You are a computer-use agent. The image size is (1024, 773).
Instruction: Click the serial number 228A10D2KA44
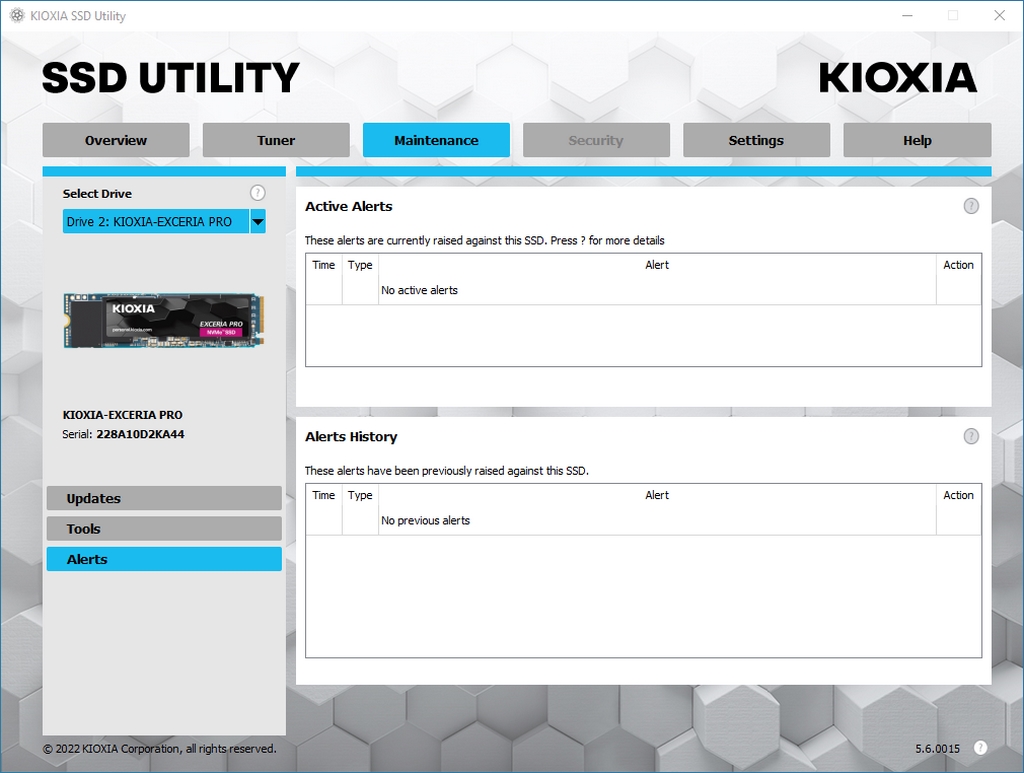tap(140, 434)
